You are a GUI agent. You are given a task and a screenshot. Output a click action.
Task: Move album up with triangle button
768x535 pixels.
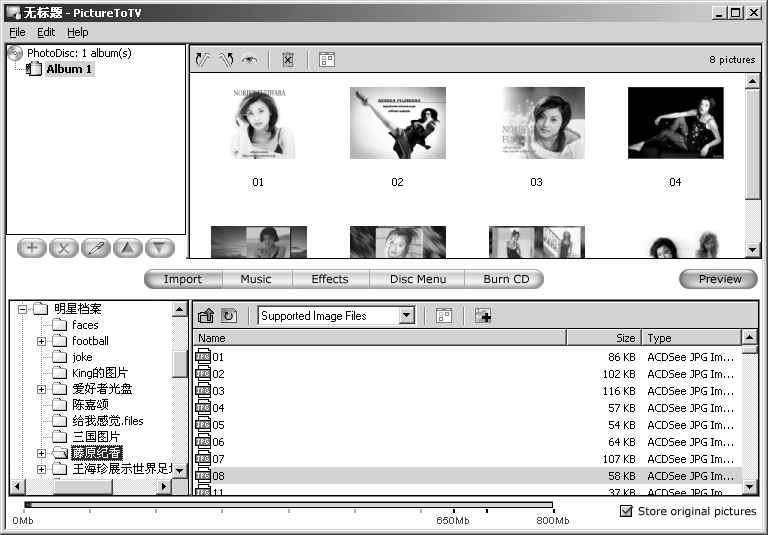127,248
